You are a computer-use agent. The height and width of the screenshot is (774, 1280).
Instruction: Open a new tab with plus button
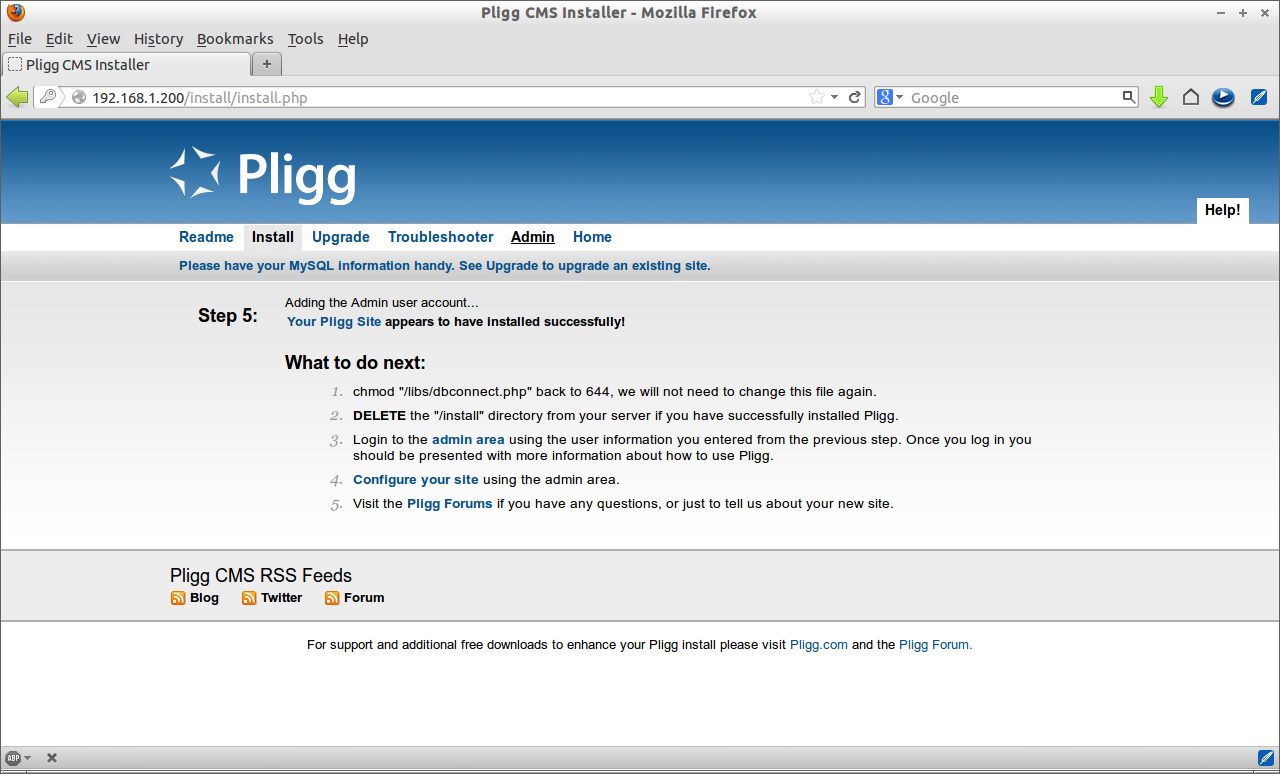pos(267,64)
